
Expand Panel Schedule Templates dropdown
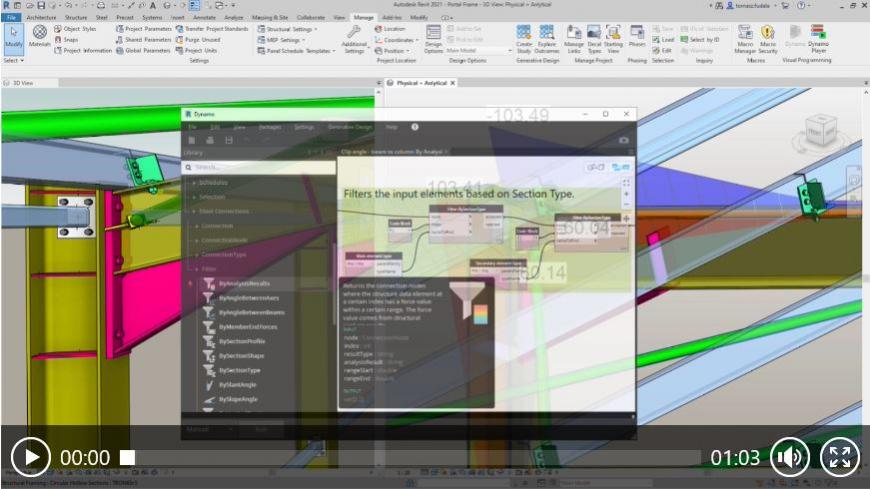click(296, 51)
